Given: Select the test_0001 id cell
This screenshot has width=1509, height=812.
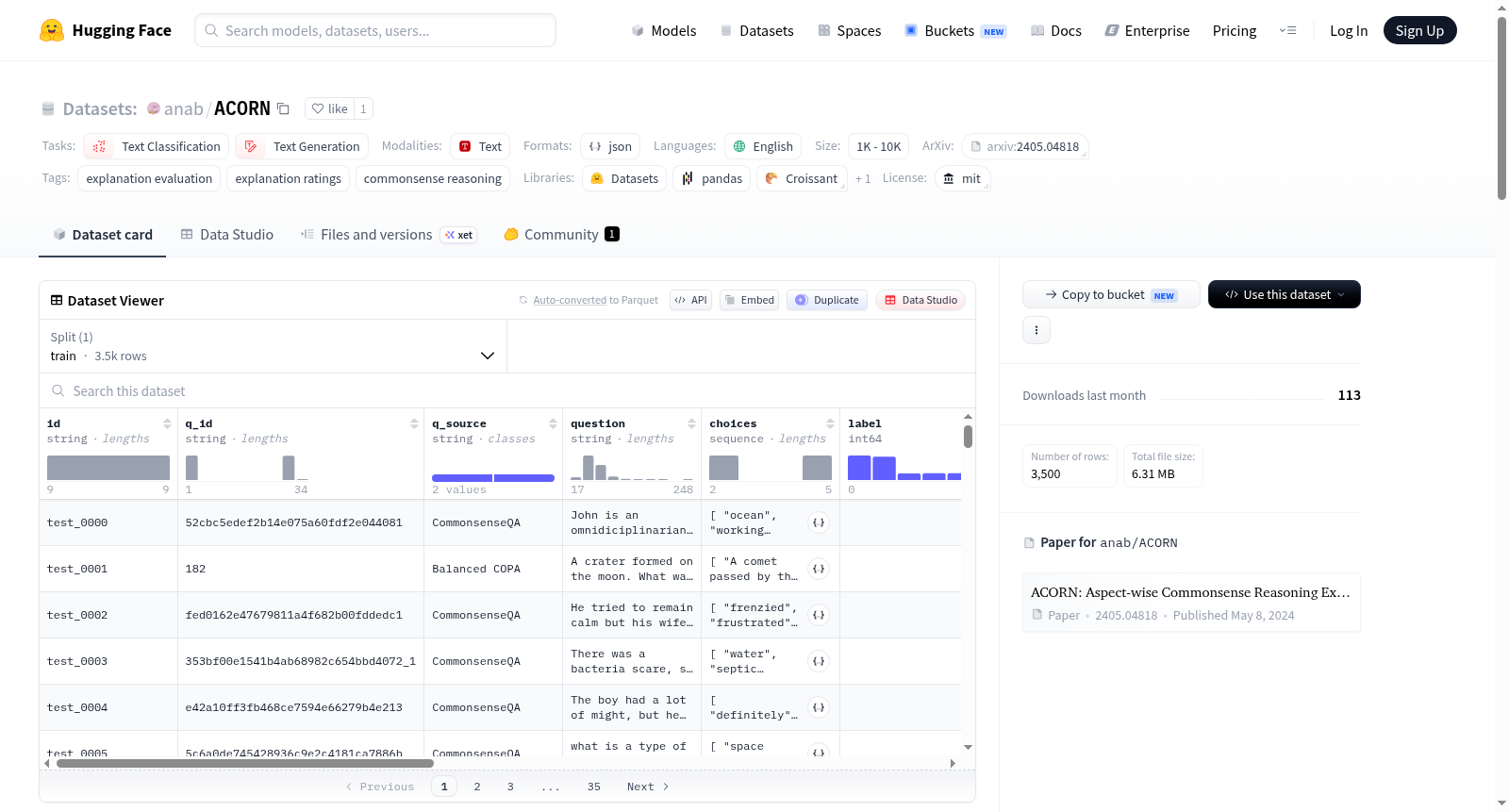Looking at the screenshot, I should (108, 569).
